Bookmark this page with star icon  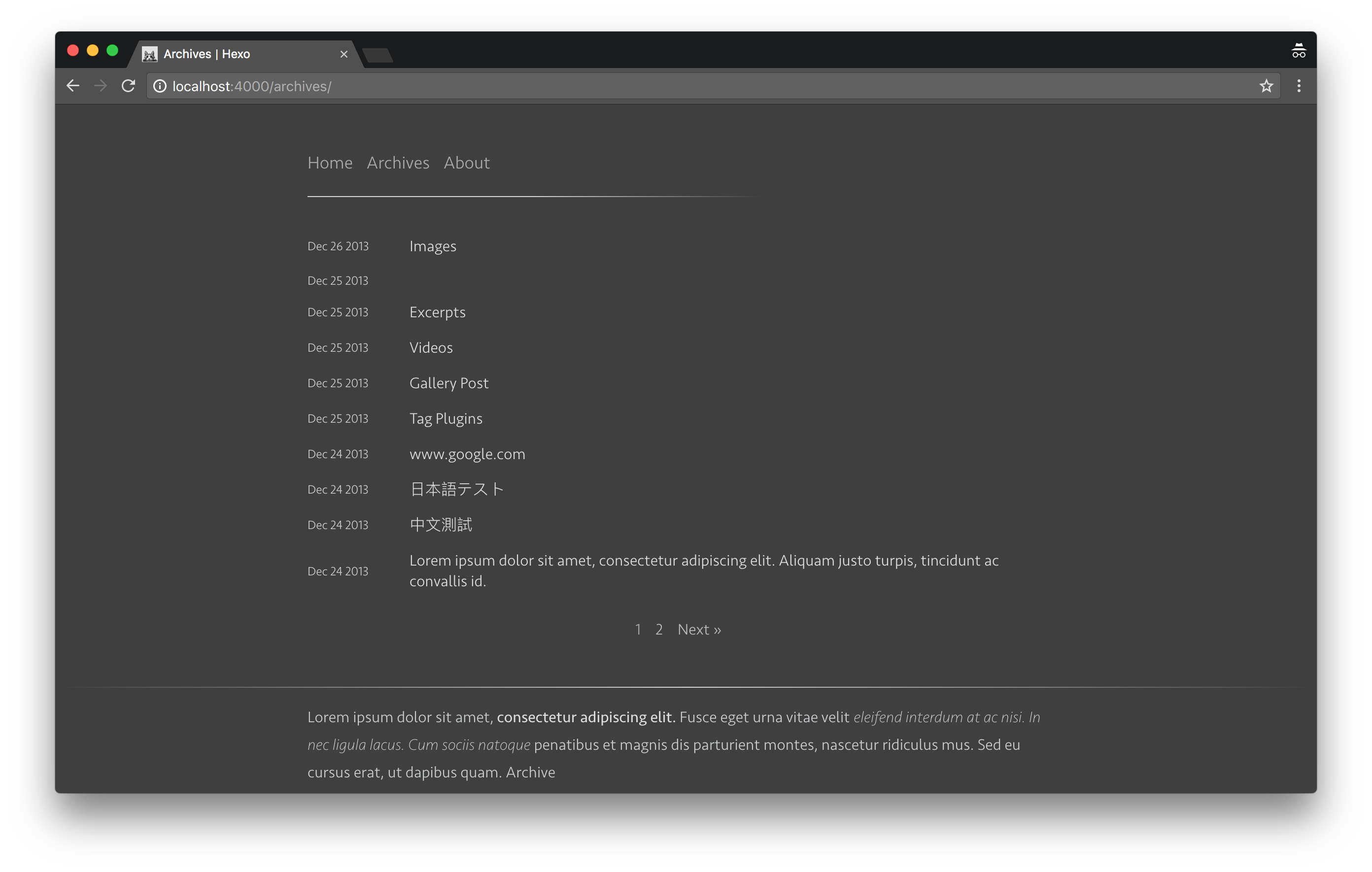point(1266,86)
